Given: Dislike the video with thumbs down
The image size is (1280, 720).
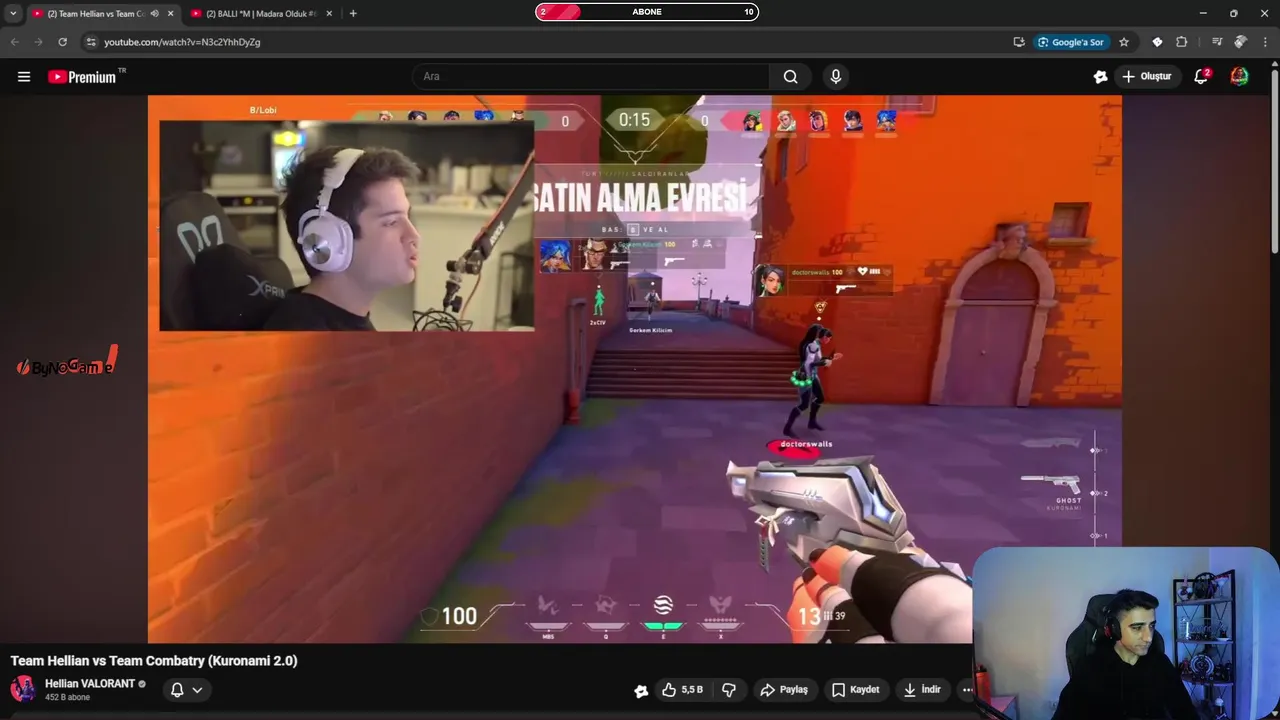Looking at the screenshot, I should point(729,690).
